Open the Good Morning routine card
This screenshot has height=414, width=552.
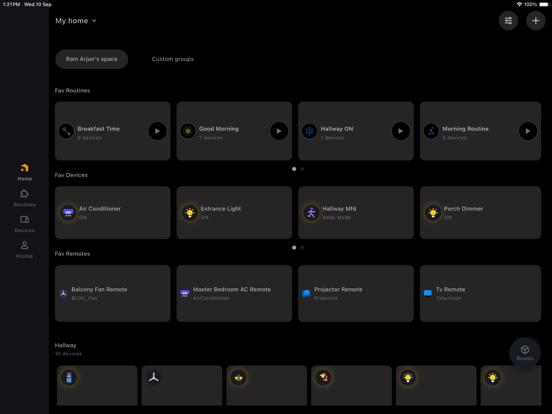(x=234, y=131)
